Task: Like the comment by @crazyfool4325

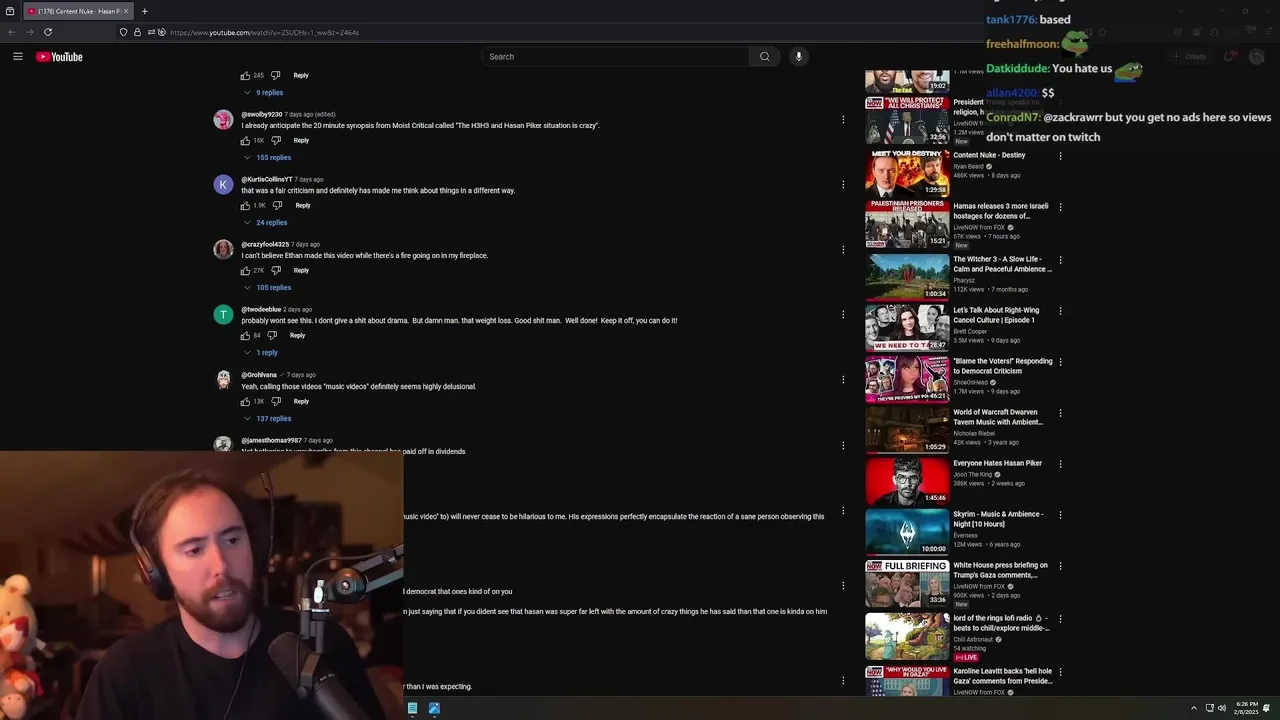Action: pyautogui.click(x=245, y=271)
